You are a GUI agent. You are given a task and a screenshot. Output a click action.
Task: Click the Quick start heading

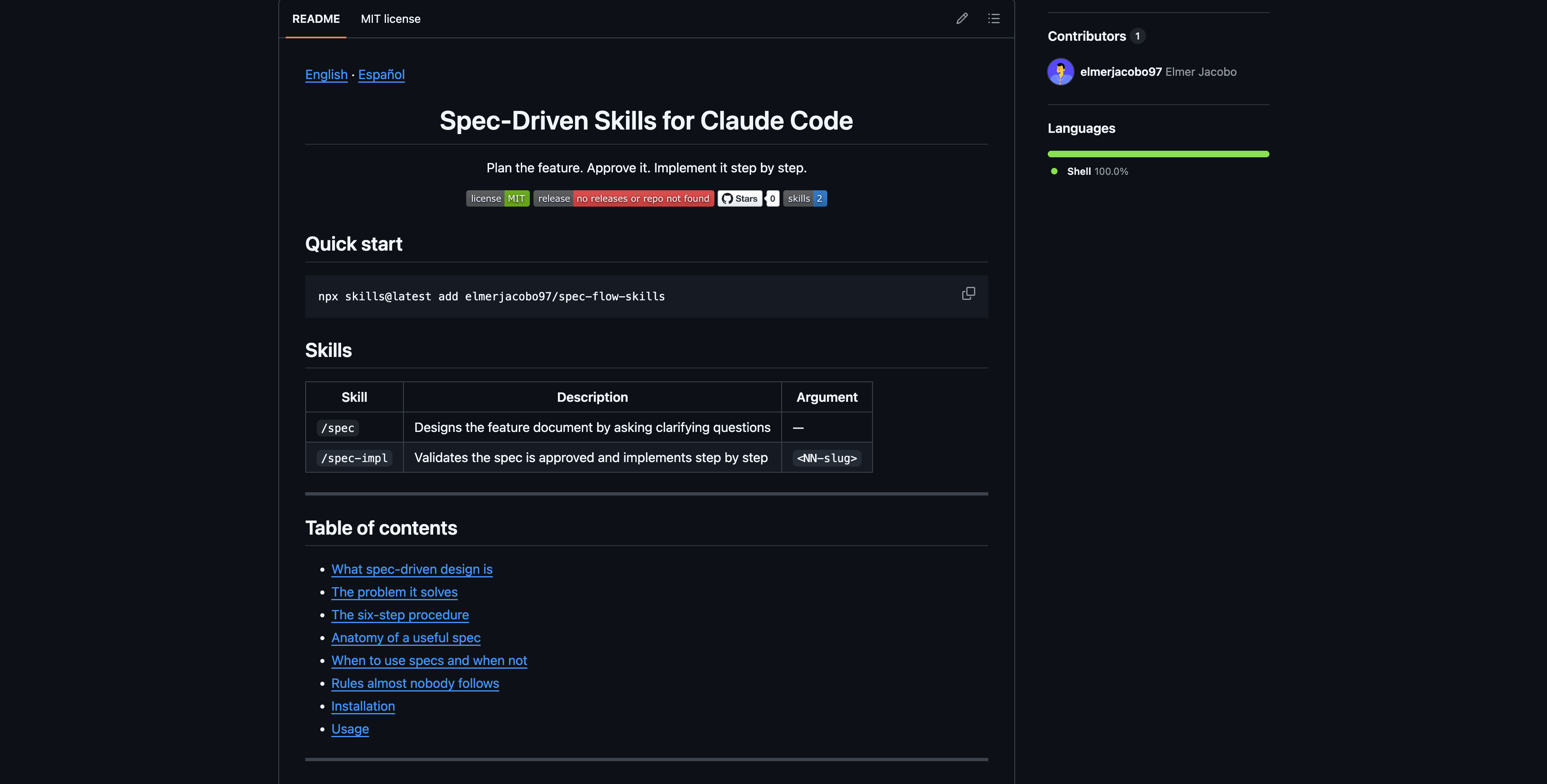coord(354,244)
